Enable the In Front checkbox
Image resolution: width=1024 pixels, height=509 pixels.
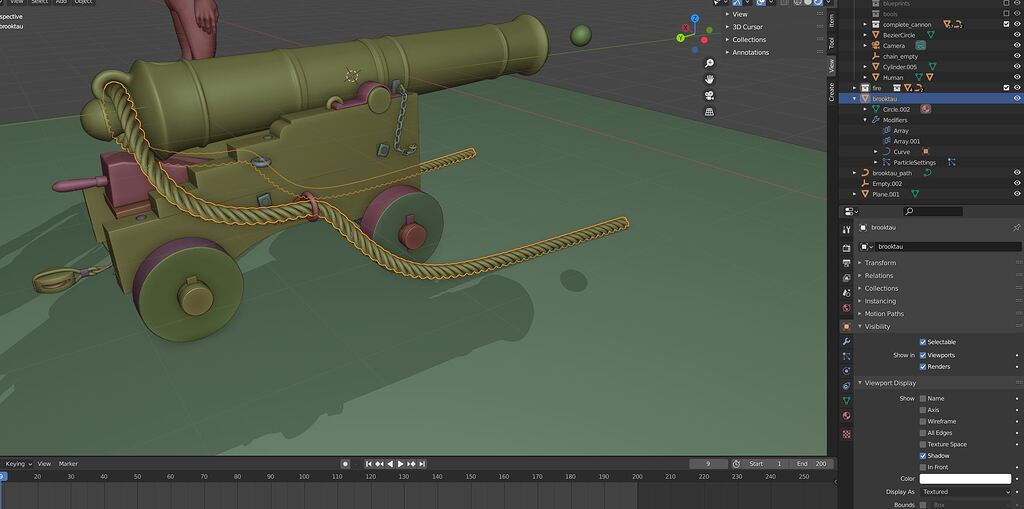923,467
